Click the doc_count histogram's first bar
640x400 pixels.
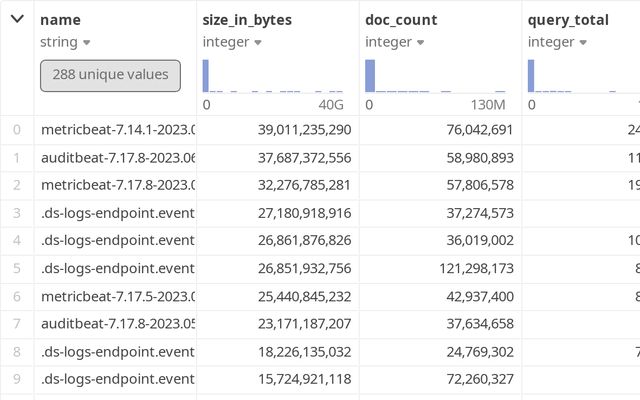(x=369, y=76)
